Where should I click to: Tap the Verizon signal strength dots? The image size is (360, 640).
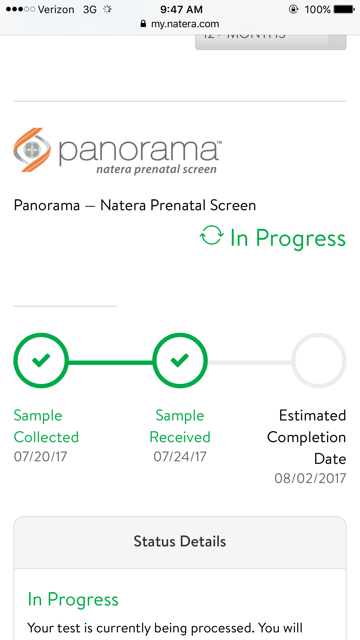coord(20,9)
